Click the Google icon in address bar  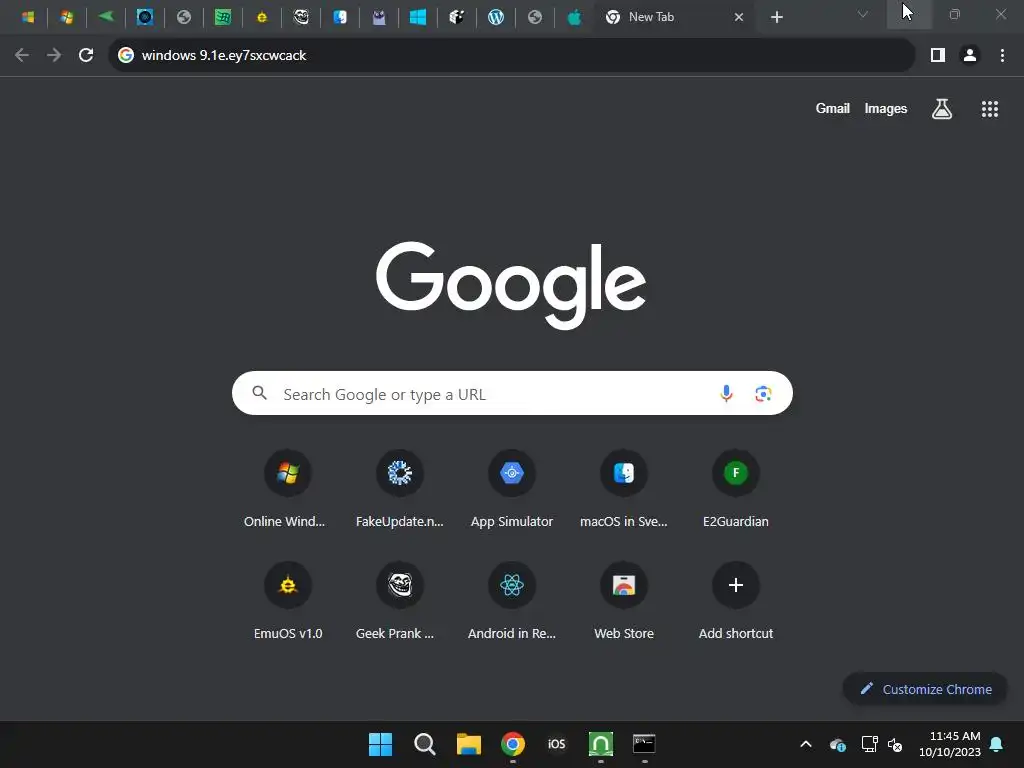click(x=126, y=56)
